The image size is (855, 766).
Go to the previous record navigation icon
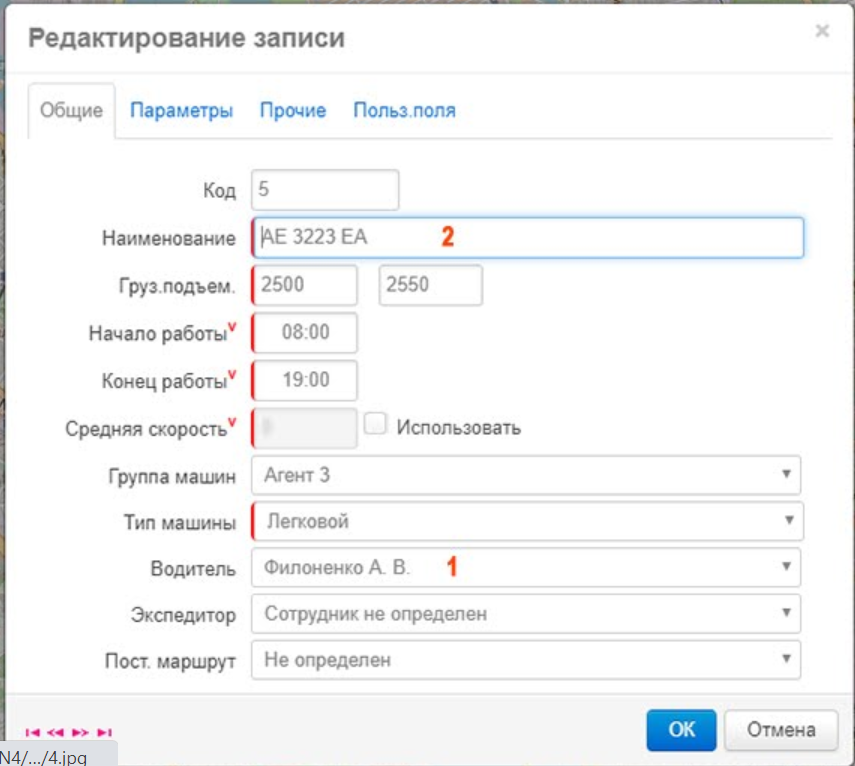56,732
